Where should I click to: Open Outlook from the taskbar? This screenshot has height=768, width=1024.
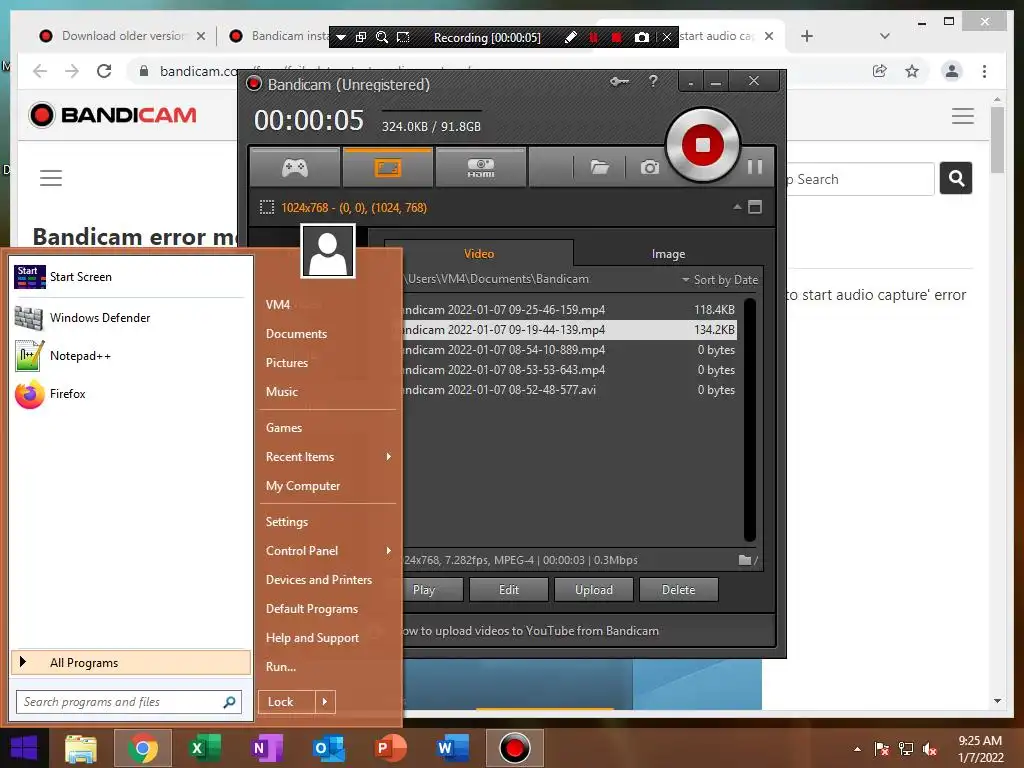point(328,748)
